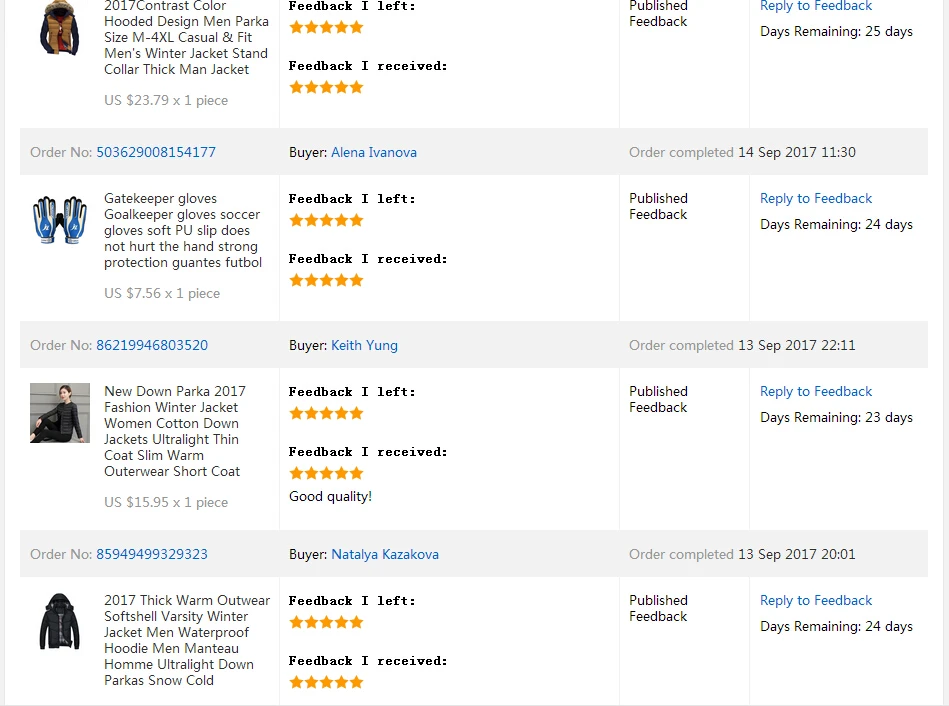Click the feedback-received stars for the gloves order
This screenshot has height=706, width=949.
[x=326, y=280]
